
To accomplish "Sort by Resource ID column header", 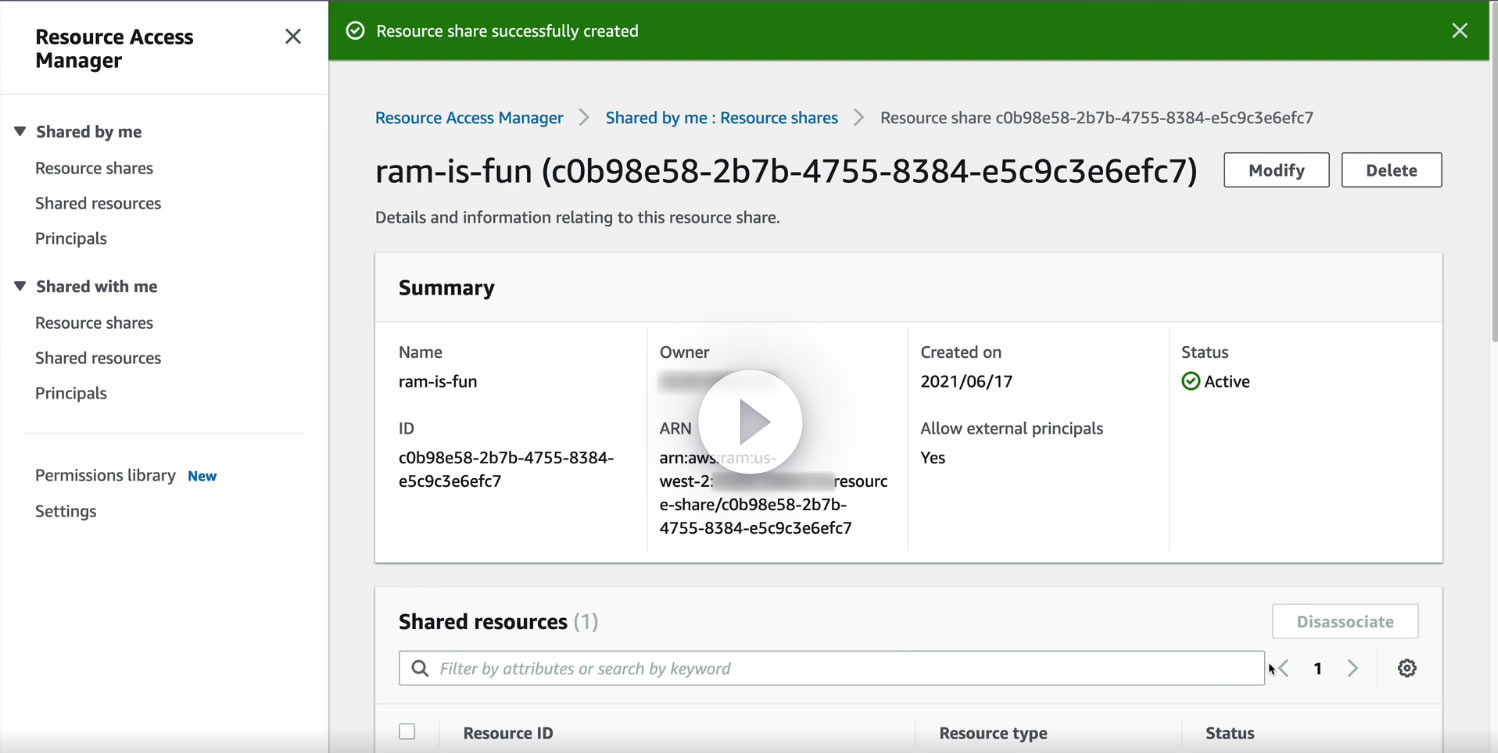I will (508, 733).
